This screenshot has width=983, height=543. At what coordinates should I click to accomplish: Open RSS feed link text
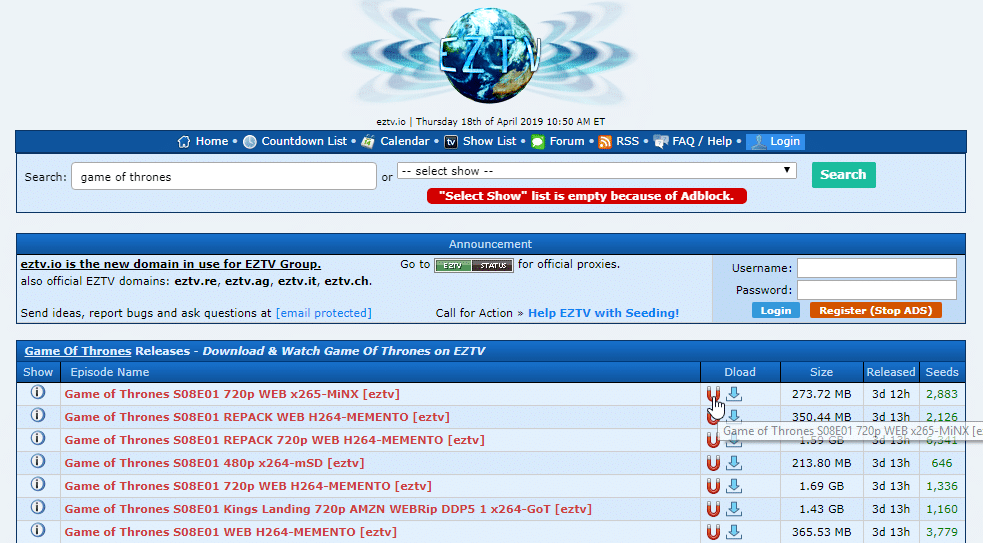point(628,141)
